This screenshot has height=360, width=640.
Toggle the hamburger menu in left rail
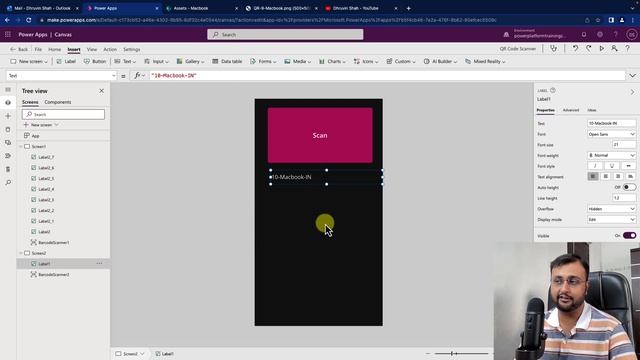click(8, 89)
